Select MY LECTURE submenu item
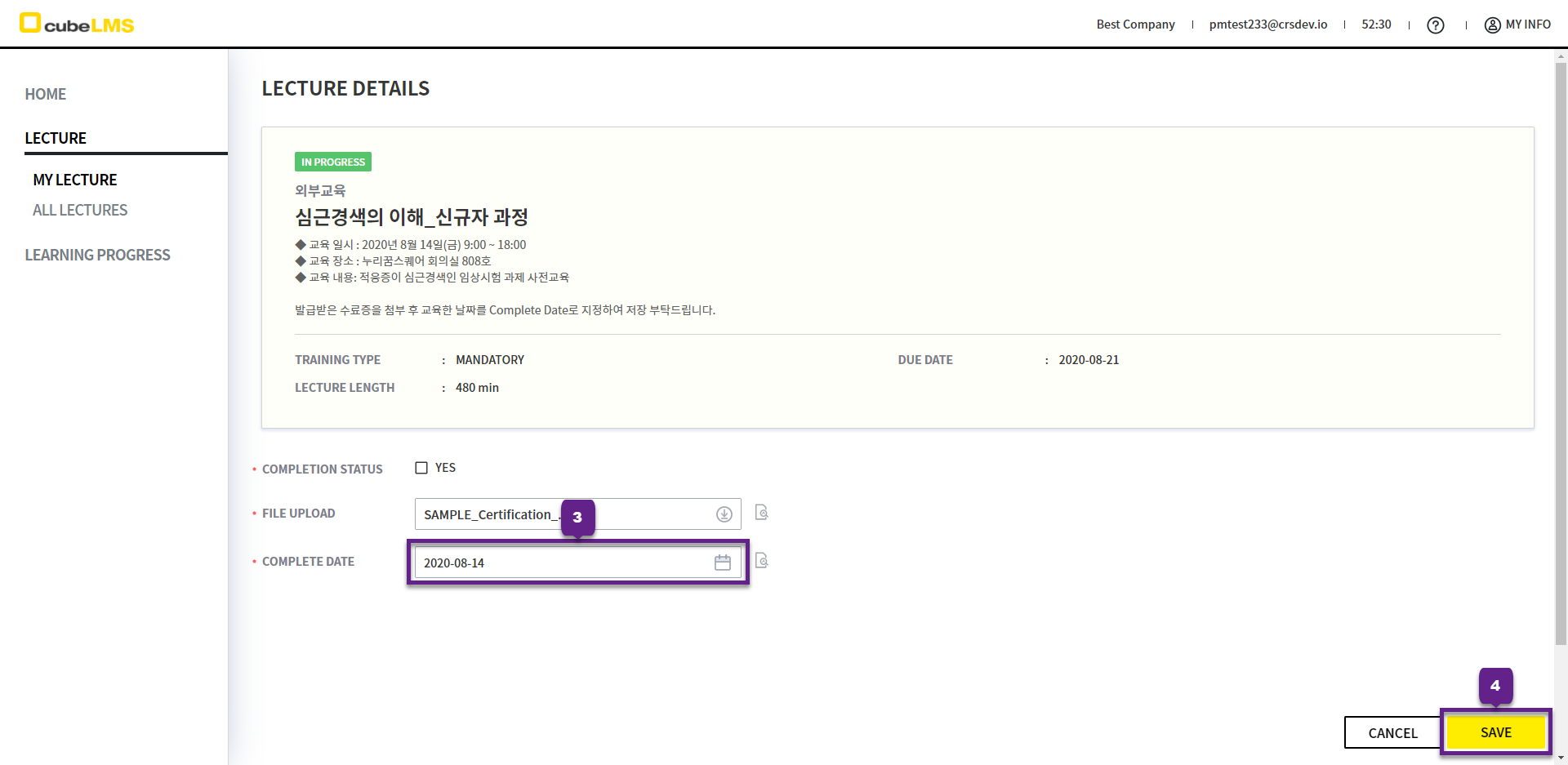The width and height of the screenshot is (1568, 765). pos(75,180)
